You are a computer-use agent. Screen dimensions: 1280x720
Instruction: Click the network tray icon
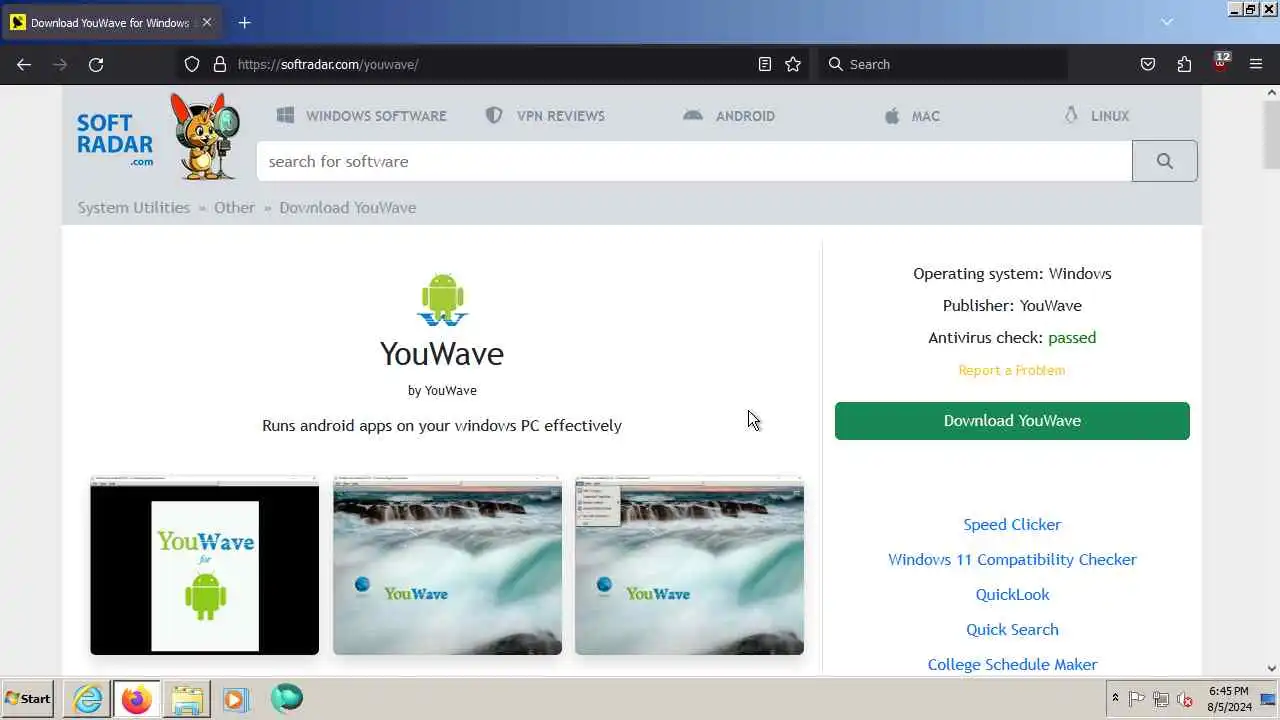[x=1161, y=699]
